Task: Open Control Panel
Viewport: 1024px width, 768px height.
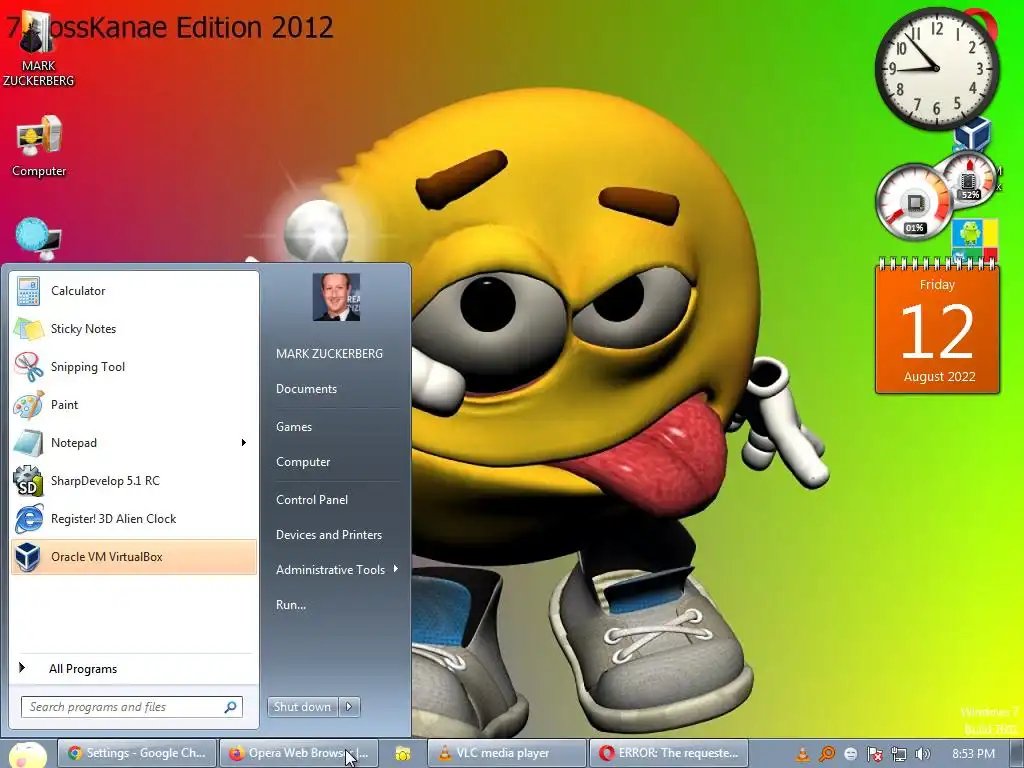Action: (x=312, y=500)
